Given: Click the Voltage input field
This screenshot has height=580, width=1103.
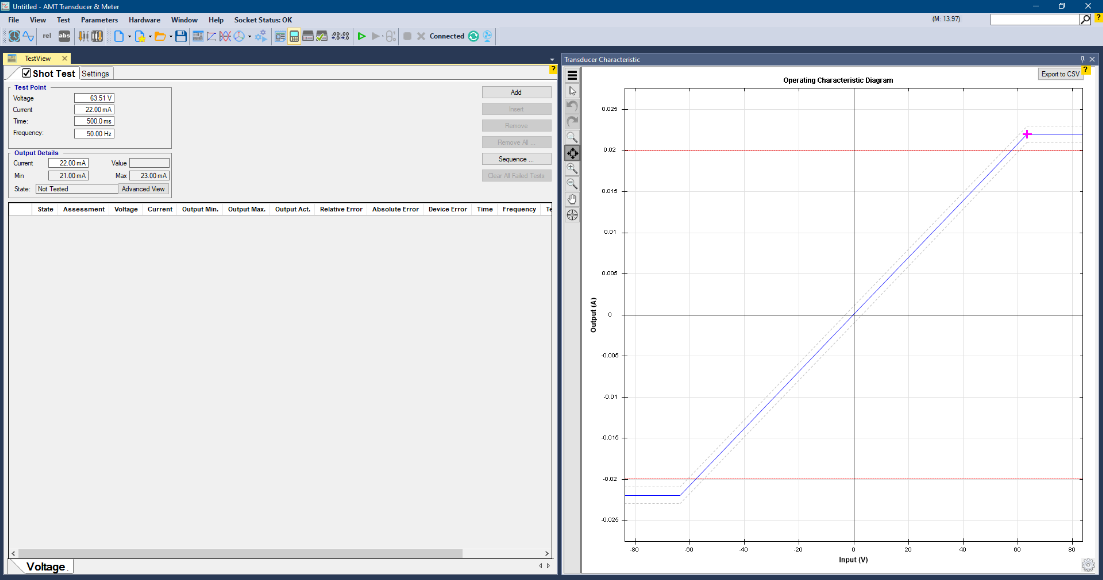Looking at the screenshot, I should point(94,98).
